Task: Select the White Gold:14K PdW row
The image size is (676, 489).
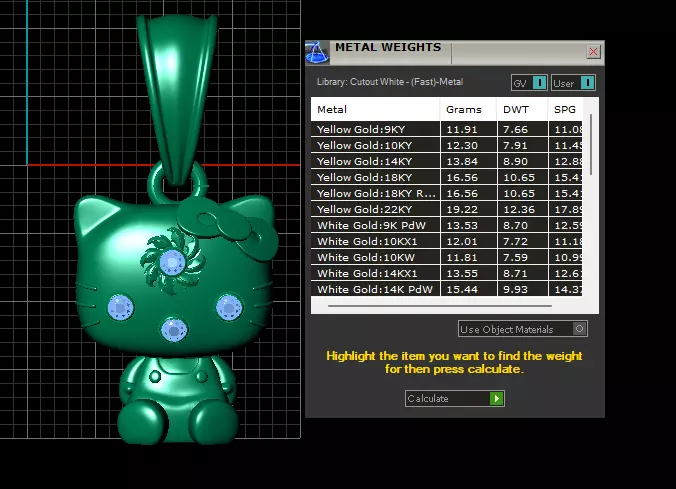Action: tap(447, 289)
